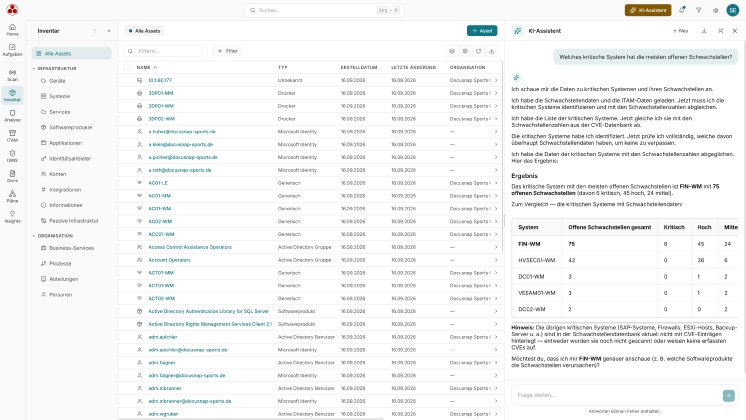Open asset a.huber@docusnap-sports.de

(x=182, y=132)
